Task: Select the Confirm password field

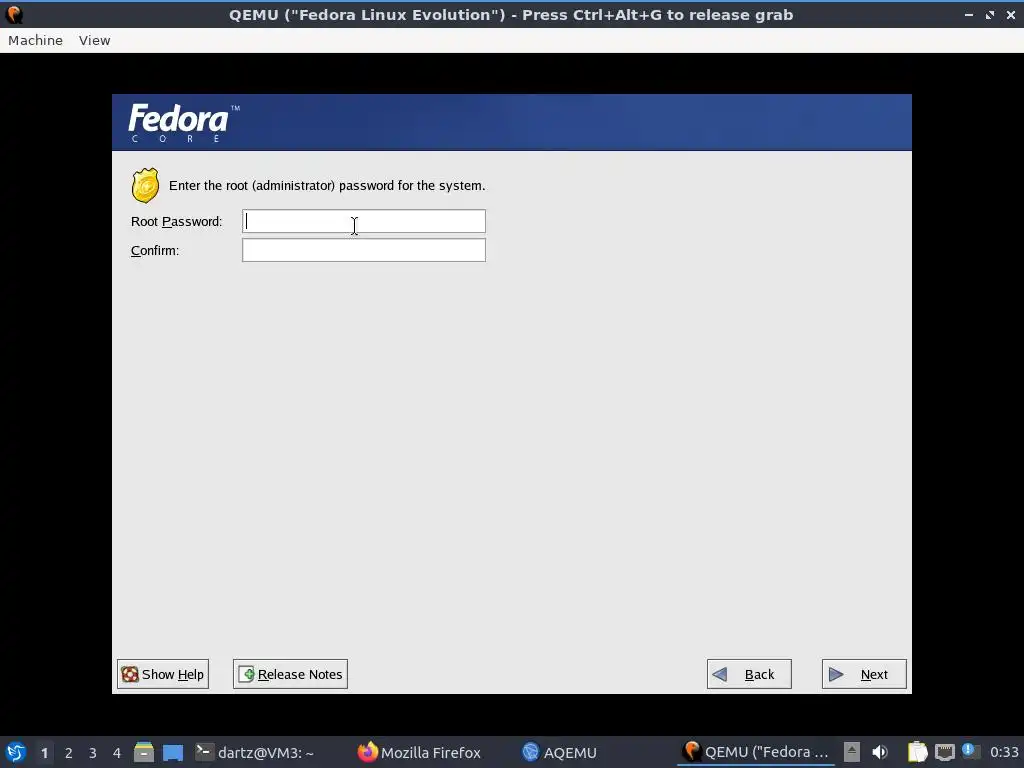Action: 364,250
